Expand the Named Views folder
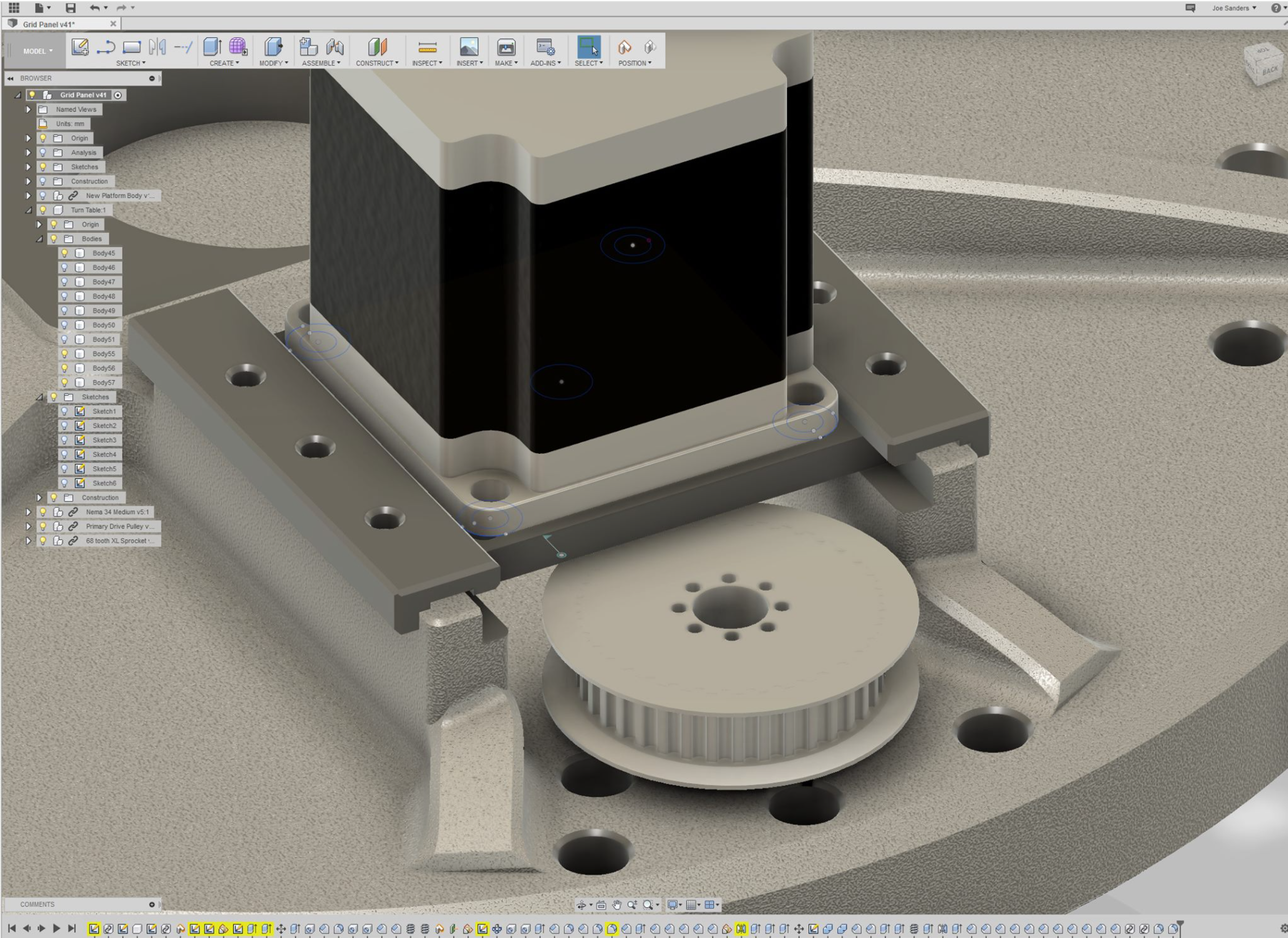Viewport: 1288px width, 938px height. [x=28, y=109]
